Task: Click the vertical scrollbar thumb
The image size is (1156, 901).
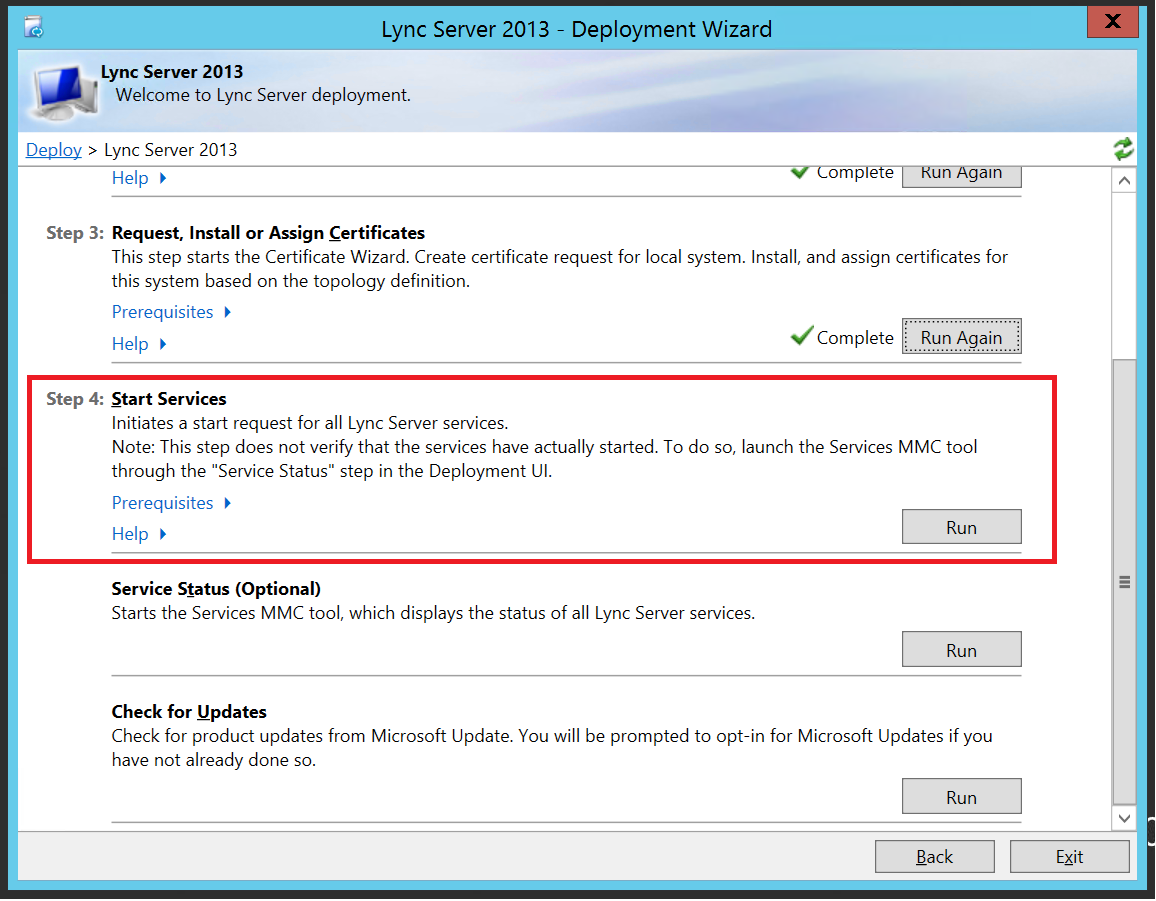Action: (1124, 582)
